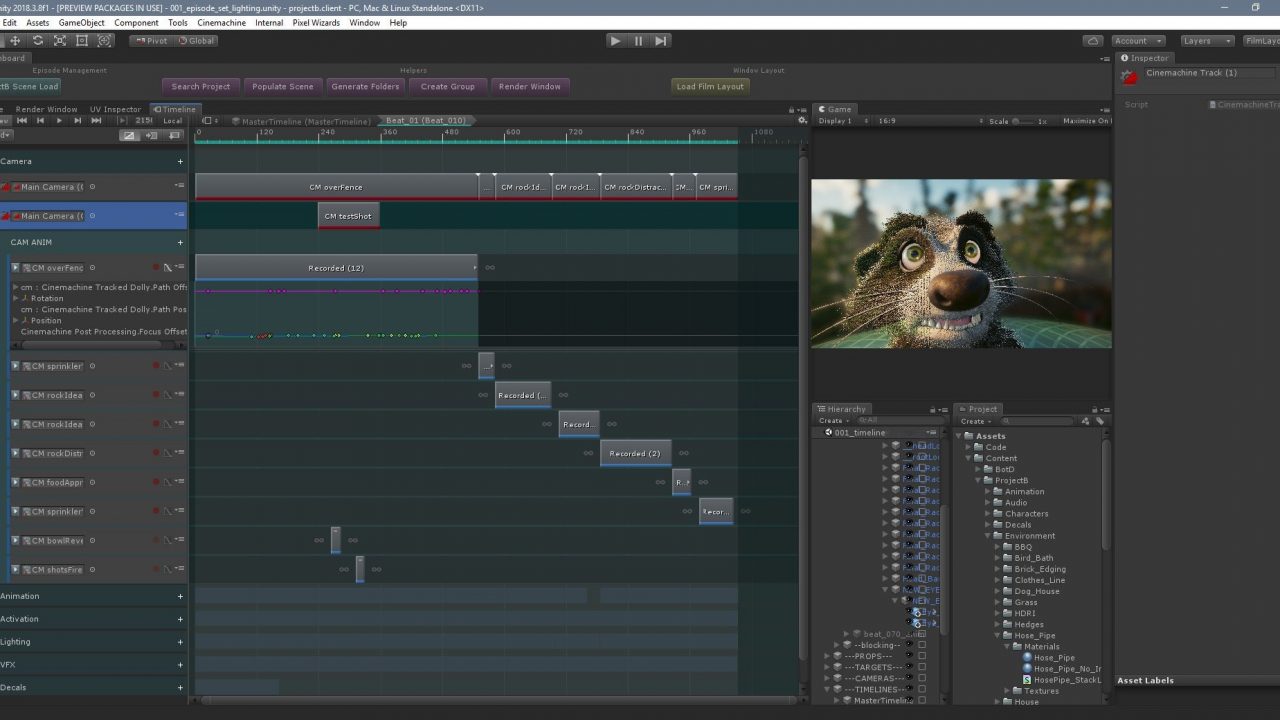1280x720 pixels.
Task: Toggle Pivot handle position
Action: click(x=150, y=41)
